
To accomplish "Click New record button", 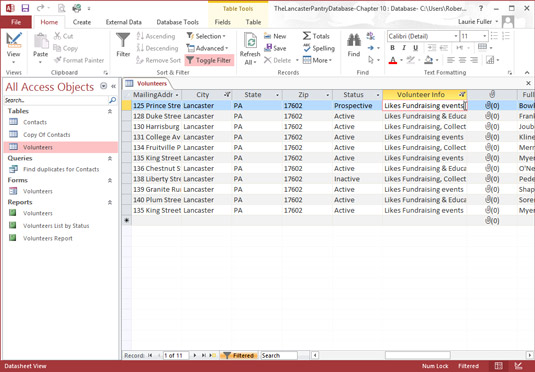I will click(275, 36).
